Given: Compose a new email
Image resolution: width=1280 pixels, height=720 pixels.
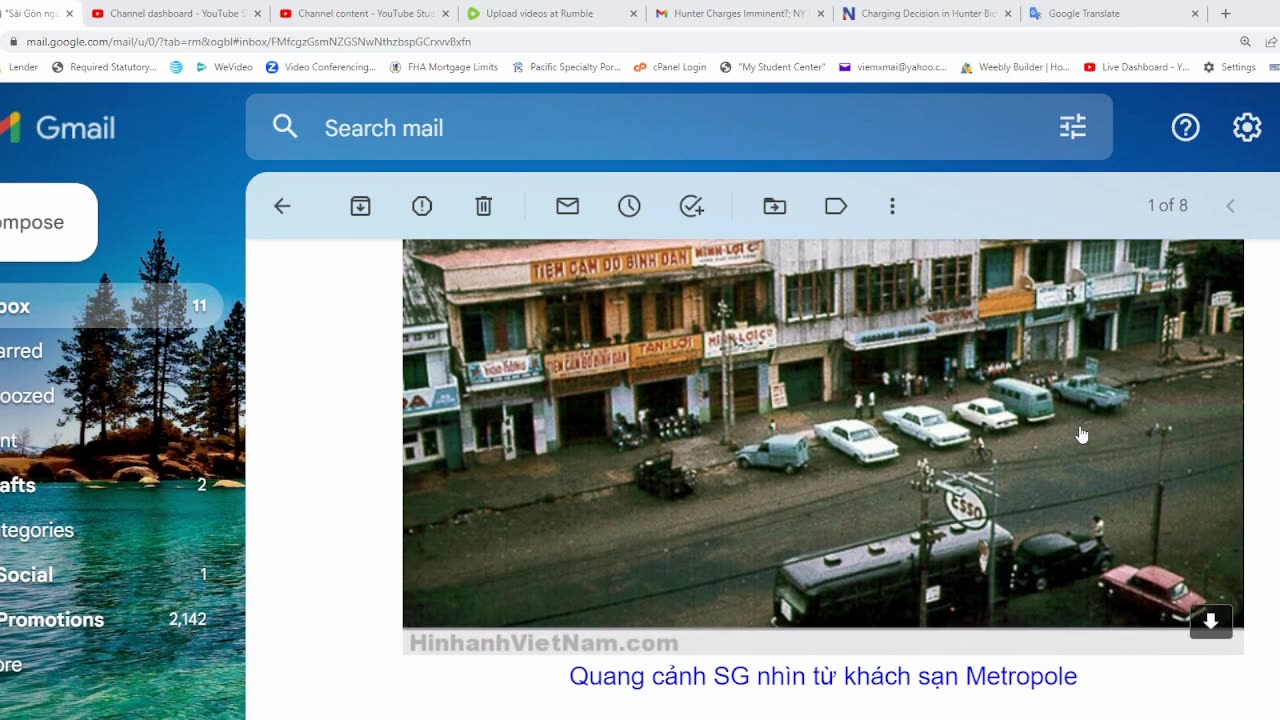Looking at the screenshot, I should point(48,222).
